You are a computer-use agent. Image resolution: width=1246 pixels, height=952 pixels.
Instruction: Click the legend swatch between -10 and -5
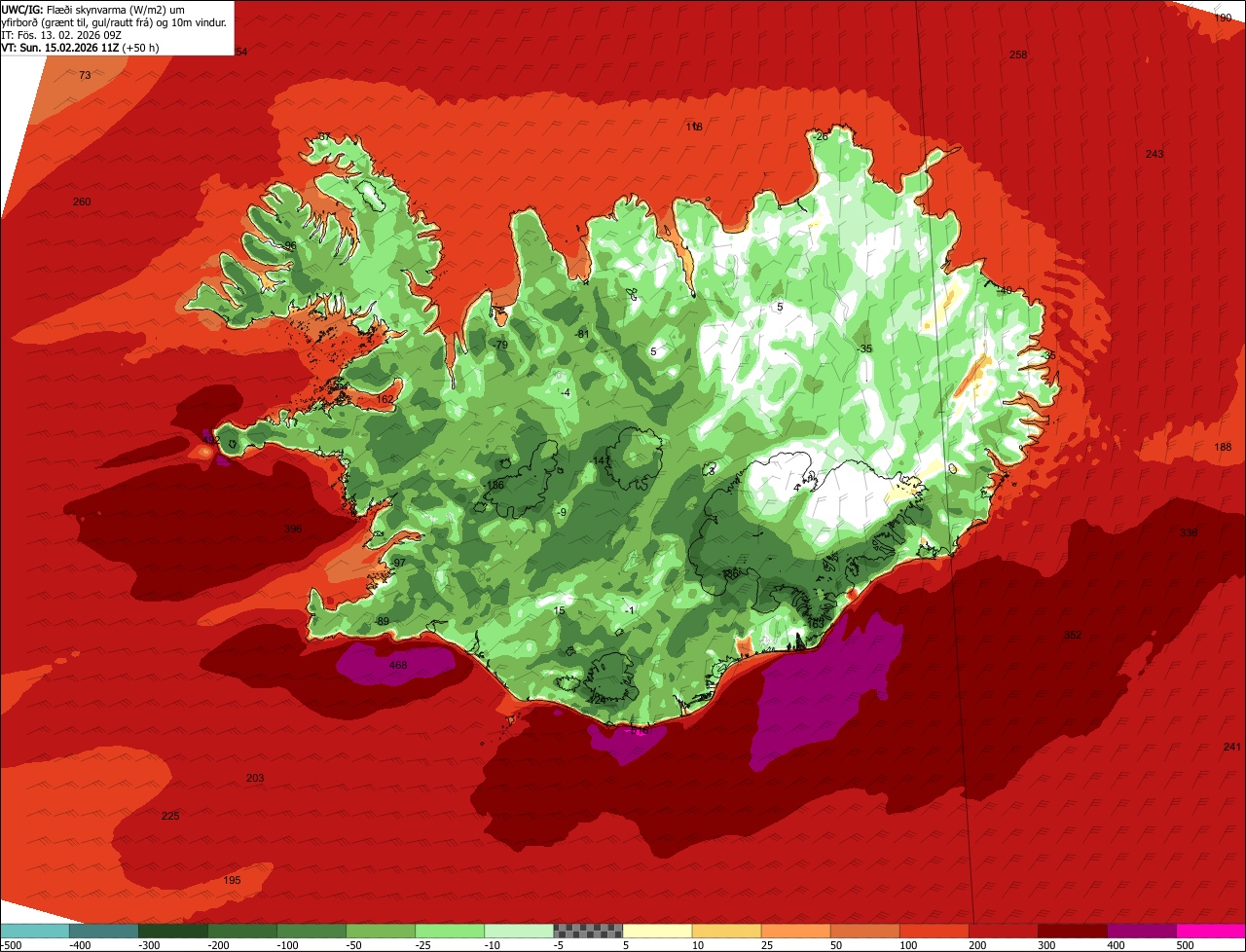click(x=519, y=931)
